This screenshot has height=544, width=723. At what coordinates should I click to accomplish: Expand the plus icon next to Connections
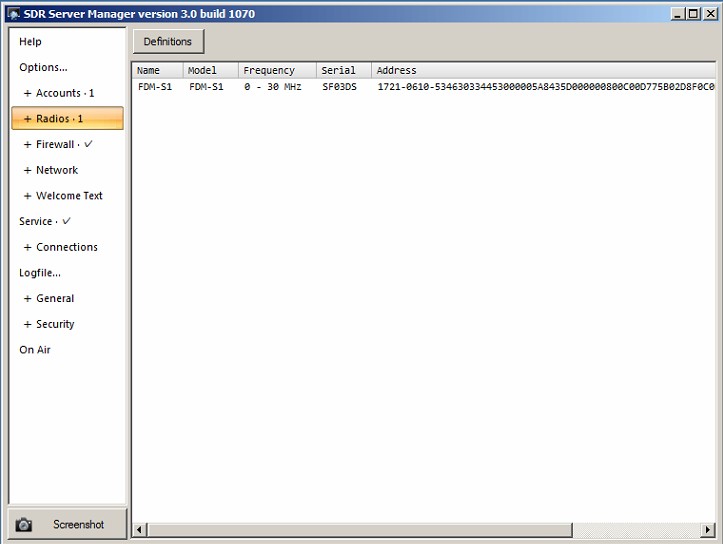tap(28, 248)
